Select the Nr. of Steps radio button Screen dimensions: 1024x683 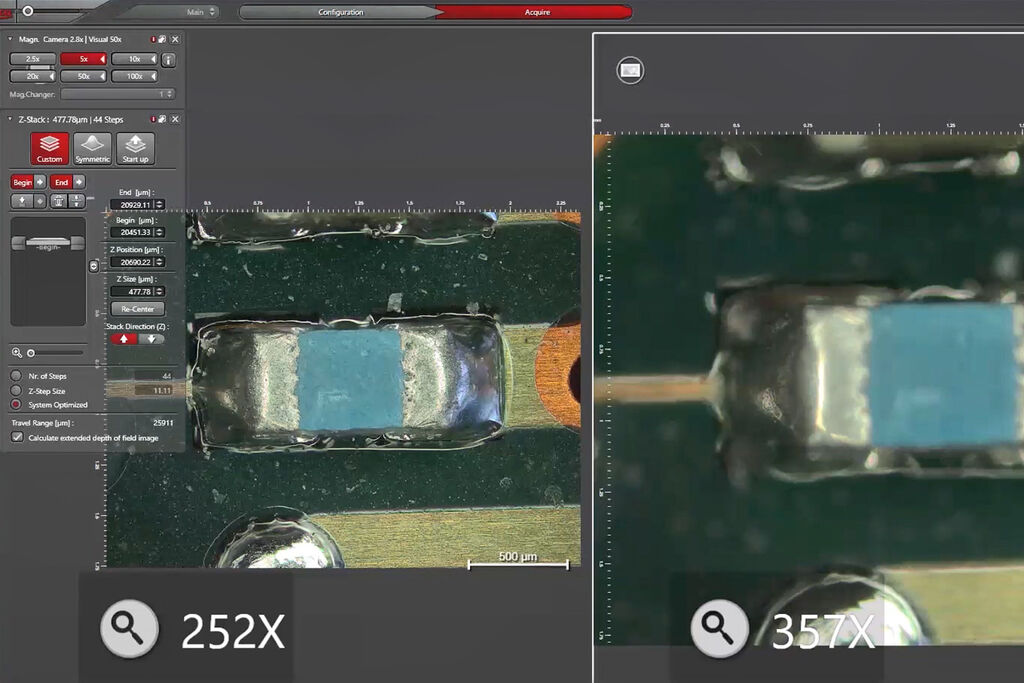tap(16, 376)
